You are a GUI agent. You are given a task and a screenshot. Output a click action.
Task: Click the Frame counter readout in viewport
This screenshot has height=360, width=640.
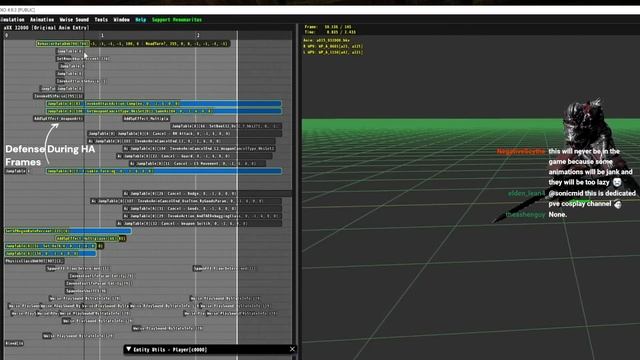click(328, 27)
